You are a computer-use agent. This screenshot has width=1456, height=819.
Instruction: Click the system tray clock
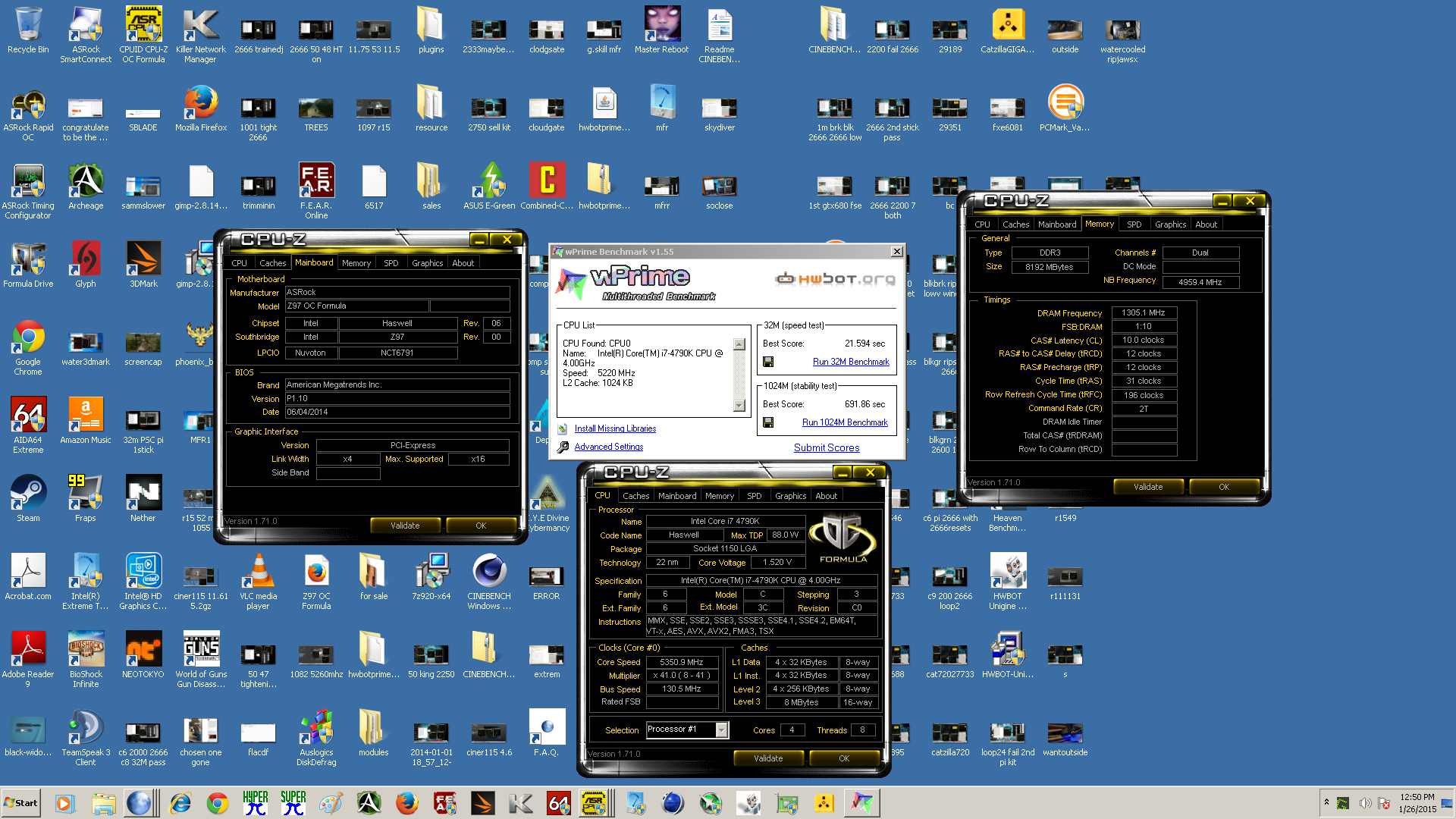[1417, 803]
